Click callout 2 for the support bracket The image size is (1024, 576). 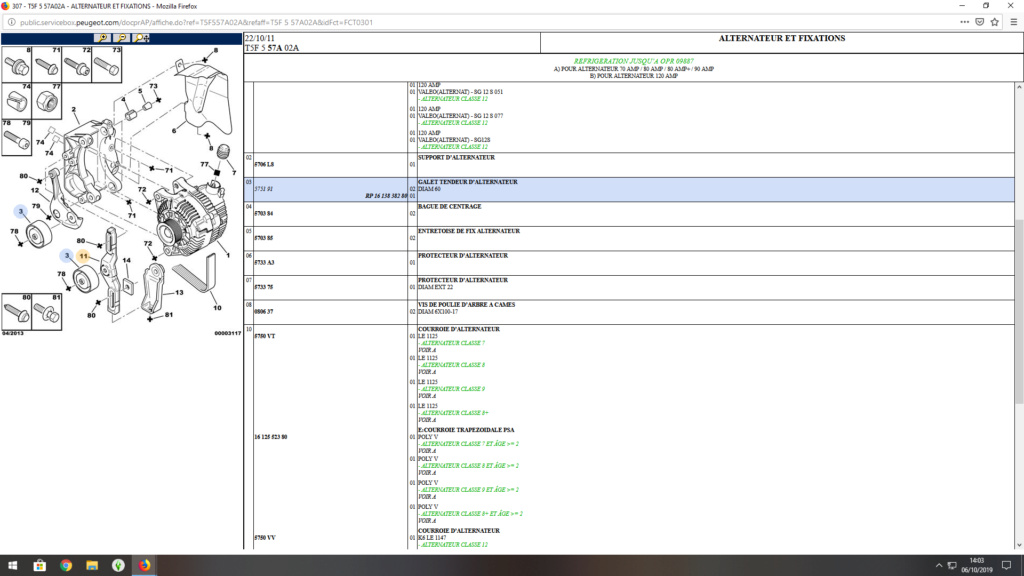(x=74, y=110)
